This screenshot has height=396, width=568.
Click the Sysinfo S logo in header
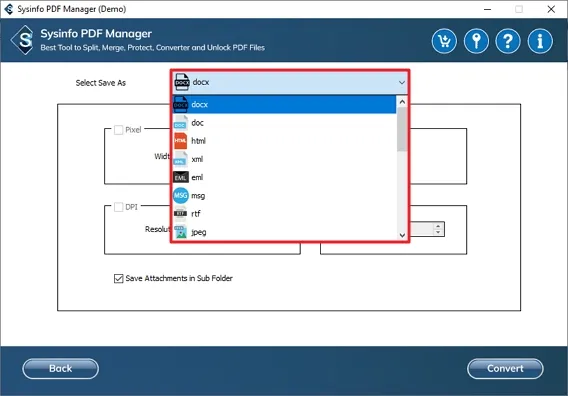[23, 40]
